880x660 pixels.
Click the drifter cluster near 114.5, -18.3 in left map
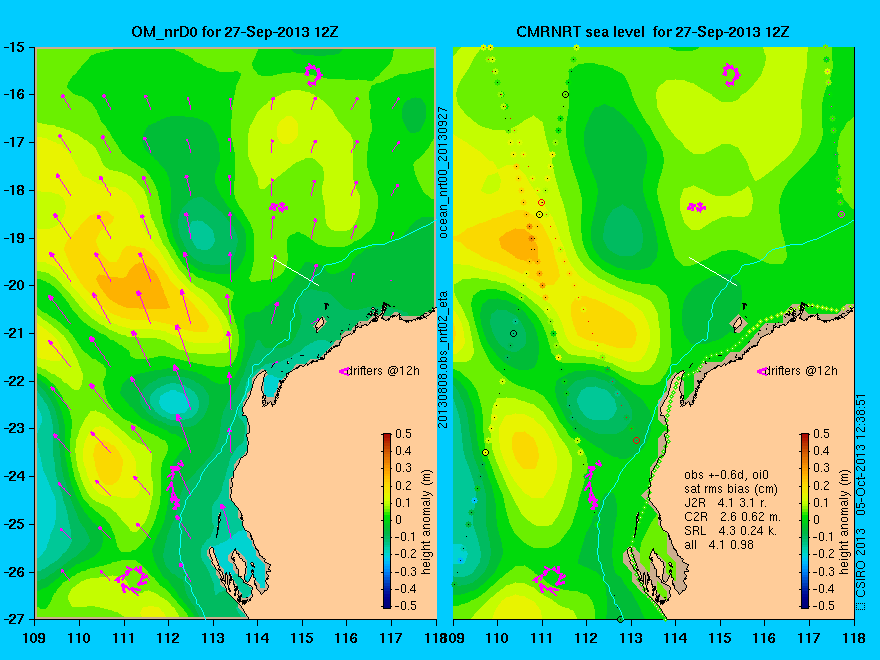(279, 207)
